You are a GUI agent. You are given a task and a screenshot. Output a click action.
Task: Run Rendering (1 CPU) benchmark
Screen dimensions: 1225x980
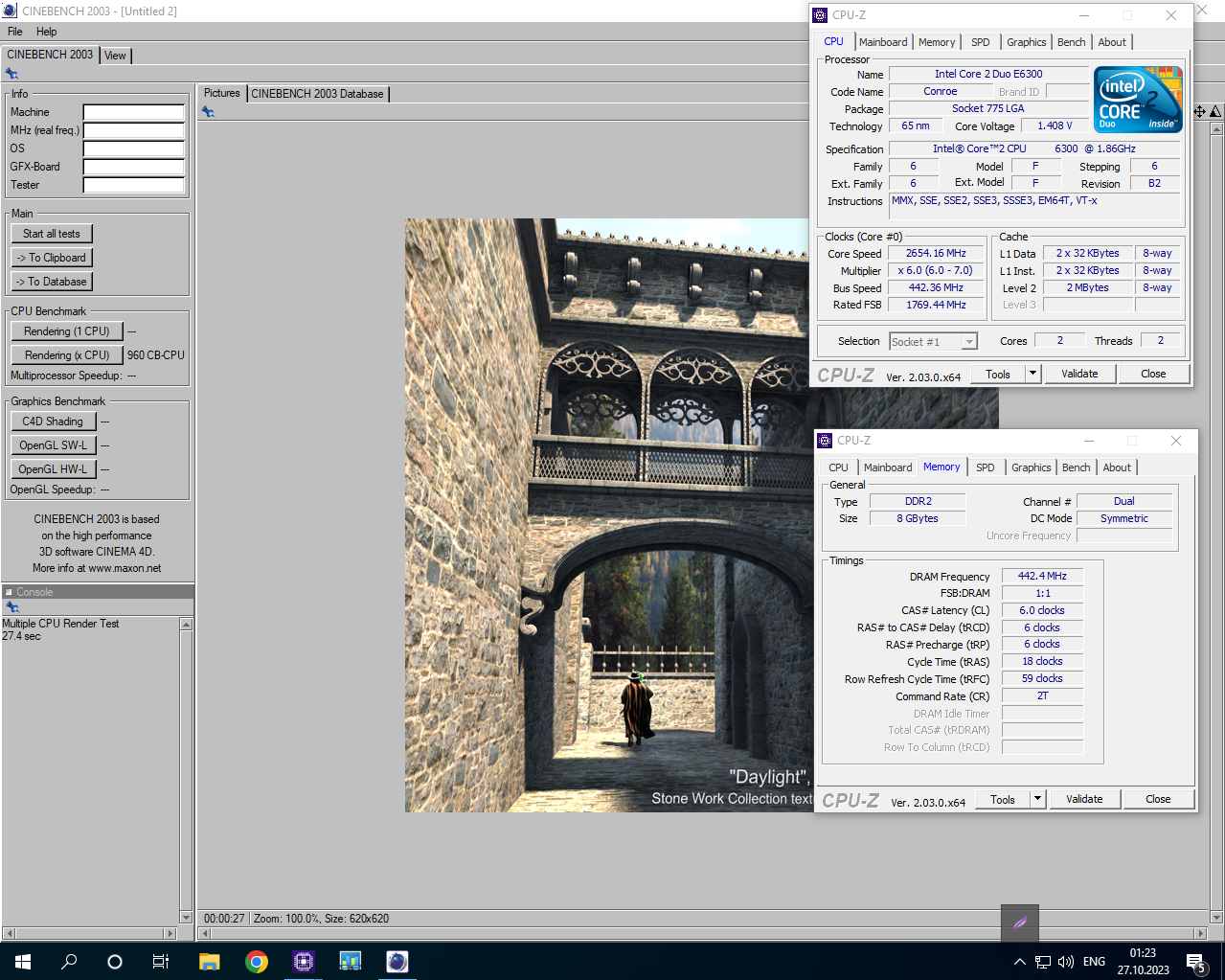[67, 331]
